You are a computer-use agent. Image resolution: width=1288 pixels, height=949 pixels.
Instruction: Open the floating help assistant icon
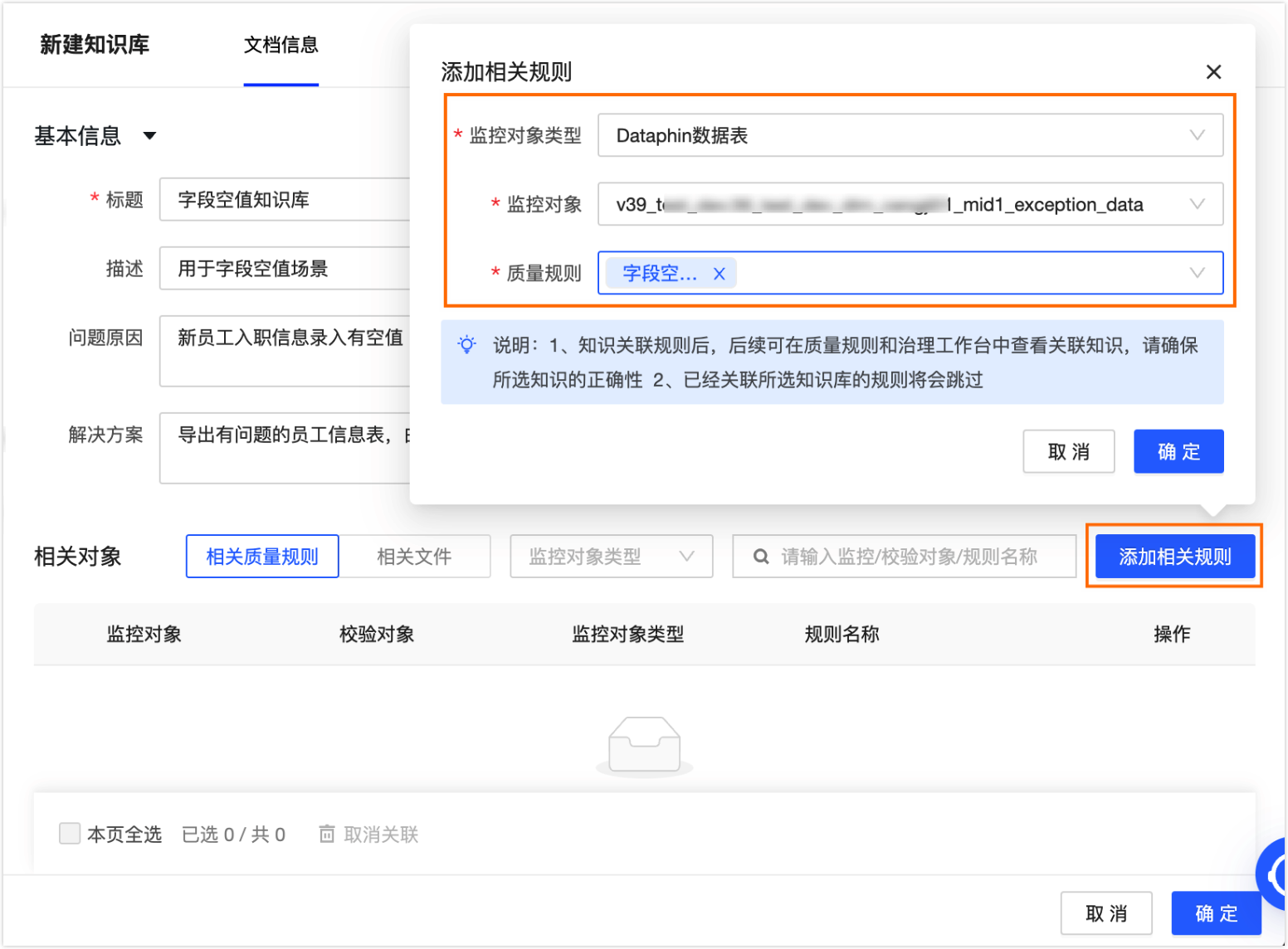coord(1273,874)
